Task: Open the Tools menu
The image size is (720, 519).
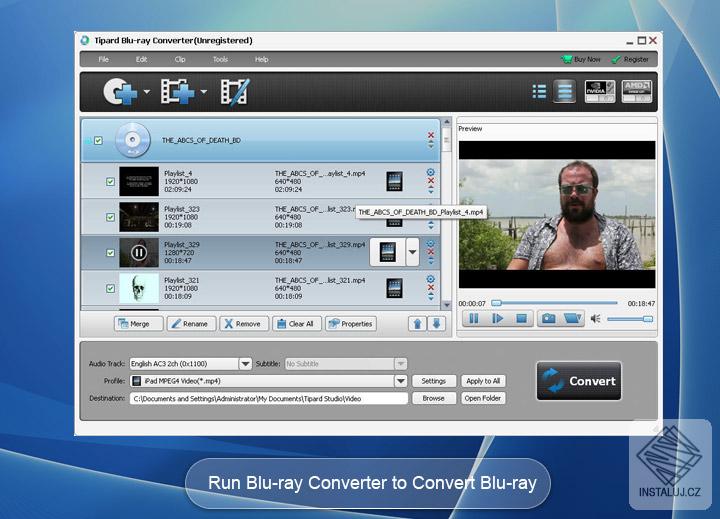Action: point(220,59)
